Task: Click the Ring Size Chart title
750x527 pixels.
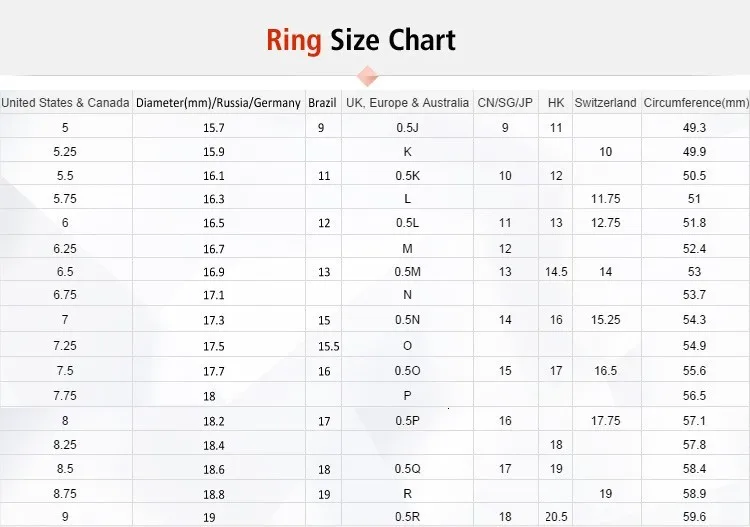Action: 361,40
